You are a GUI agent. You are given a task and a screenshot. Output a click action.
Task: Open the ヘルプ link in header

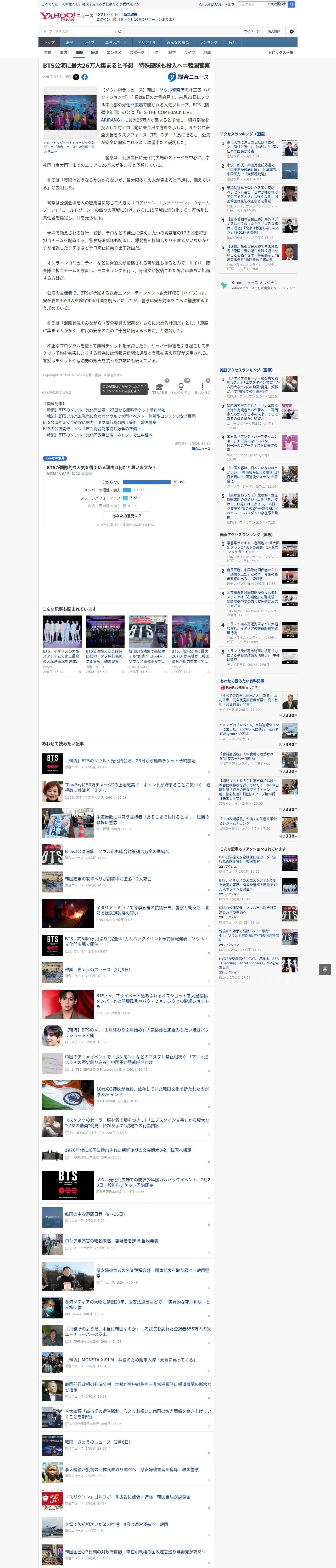(229, 4)
